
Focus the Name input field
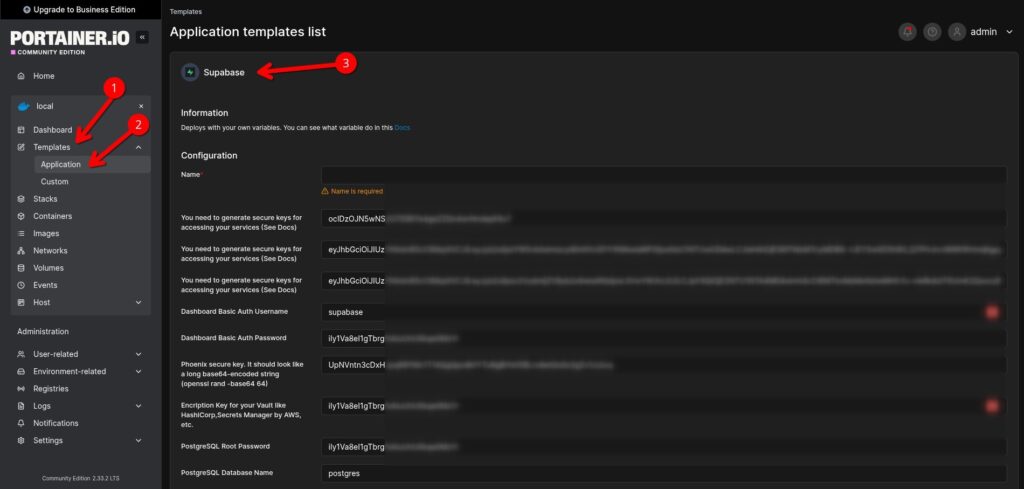[664, 175]
